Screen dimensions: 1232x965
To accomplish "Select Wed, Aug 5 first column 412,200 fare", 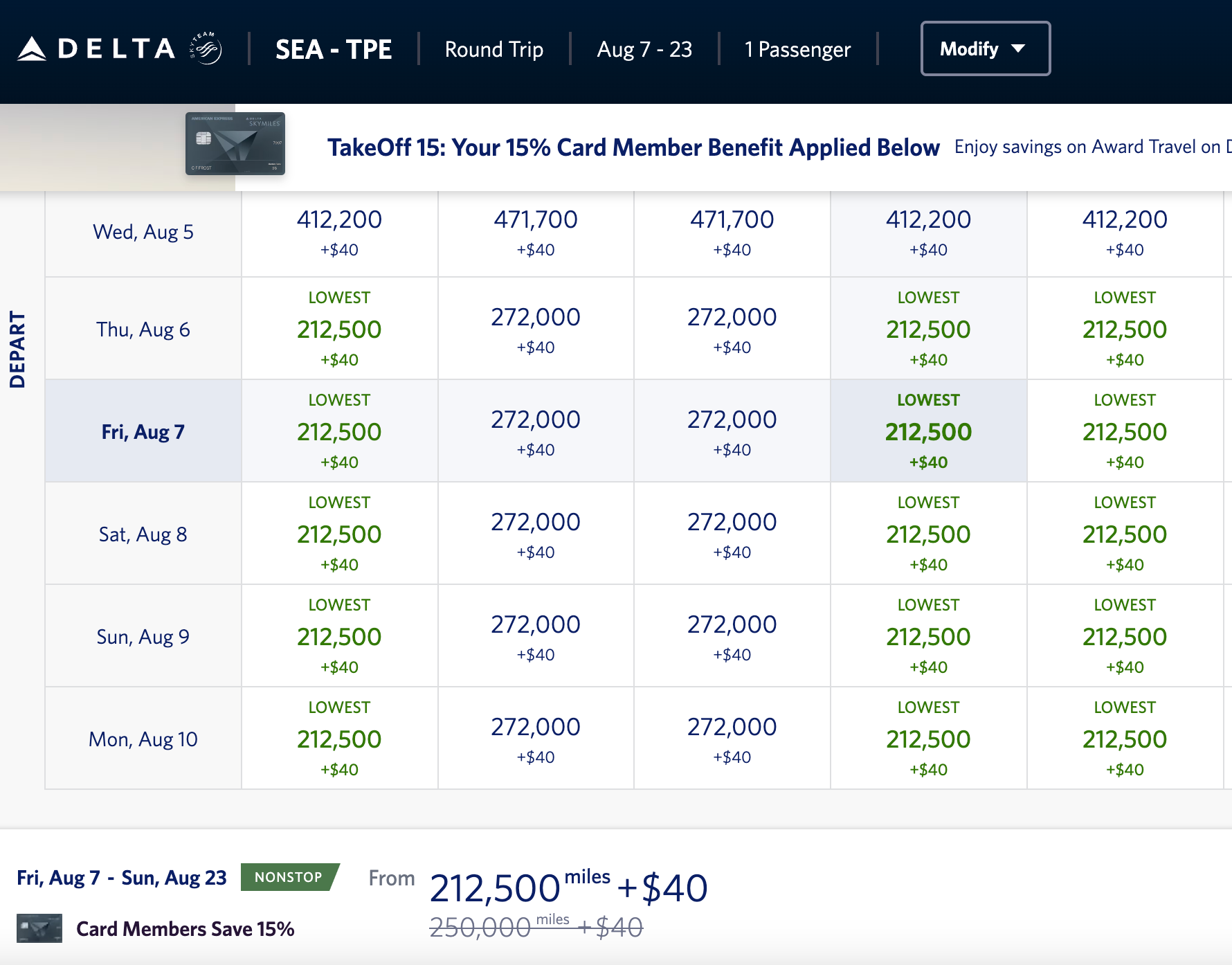I will 339,233.
